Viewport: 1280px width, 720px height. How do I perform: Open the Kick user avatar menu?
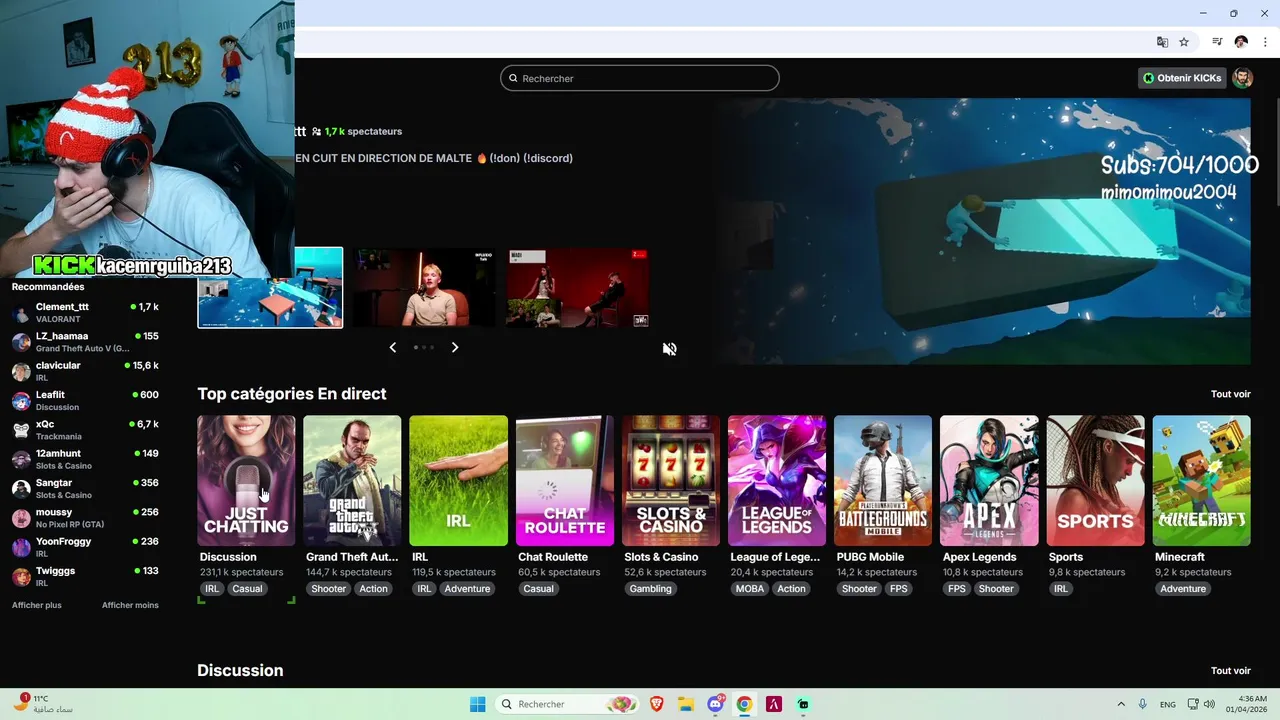pos(1243,78)
